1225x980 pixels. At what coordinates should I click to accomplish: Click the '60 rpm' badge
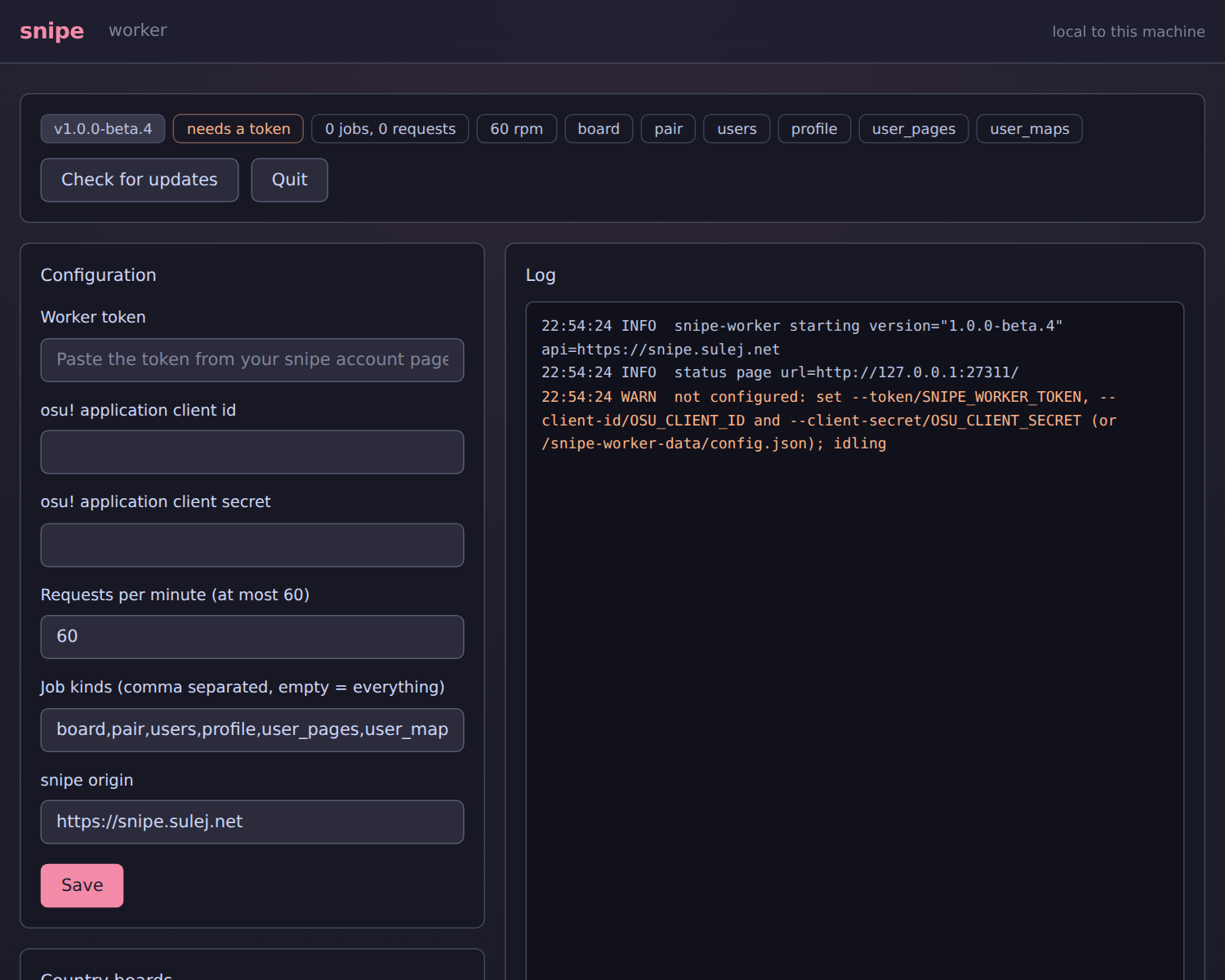point(517,129)
